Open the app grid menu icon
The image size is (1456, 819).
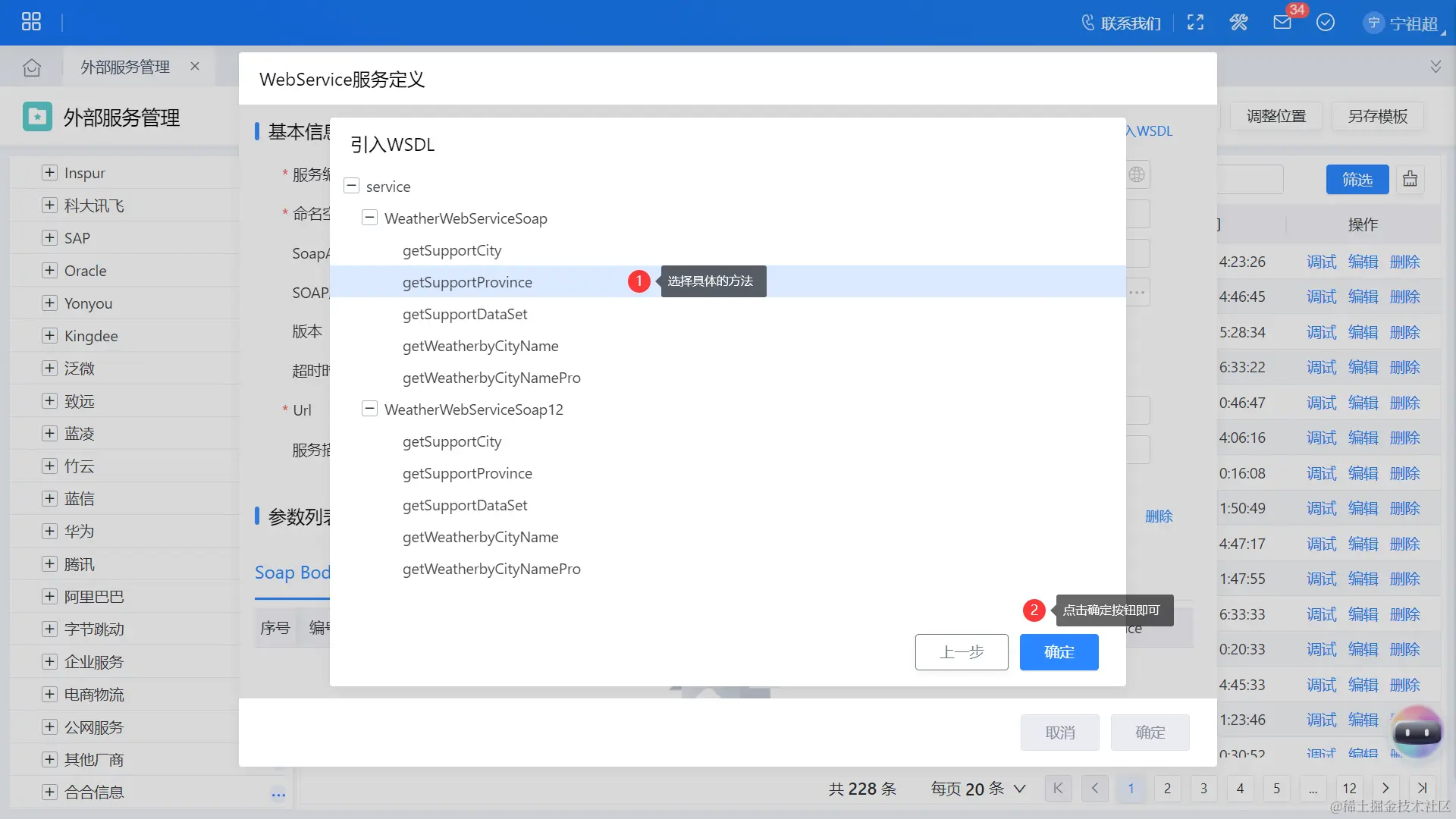31,21
